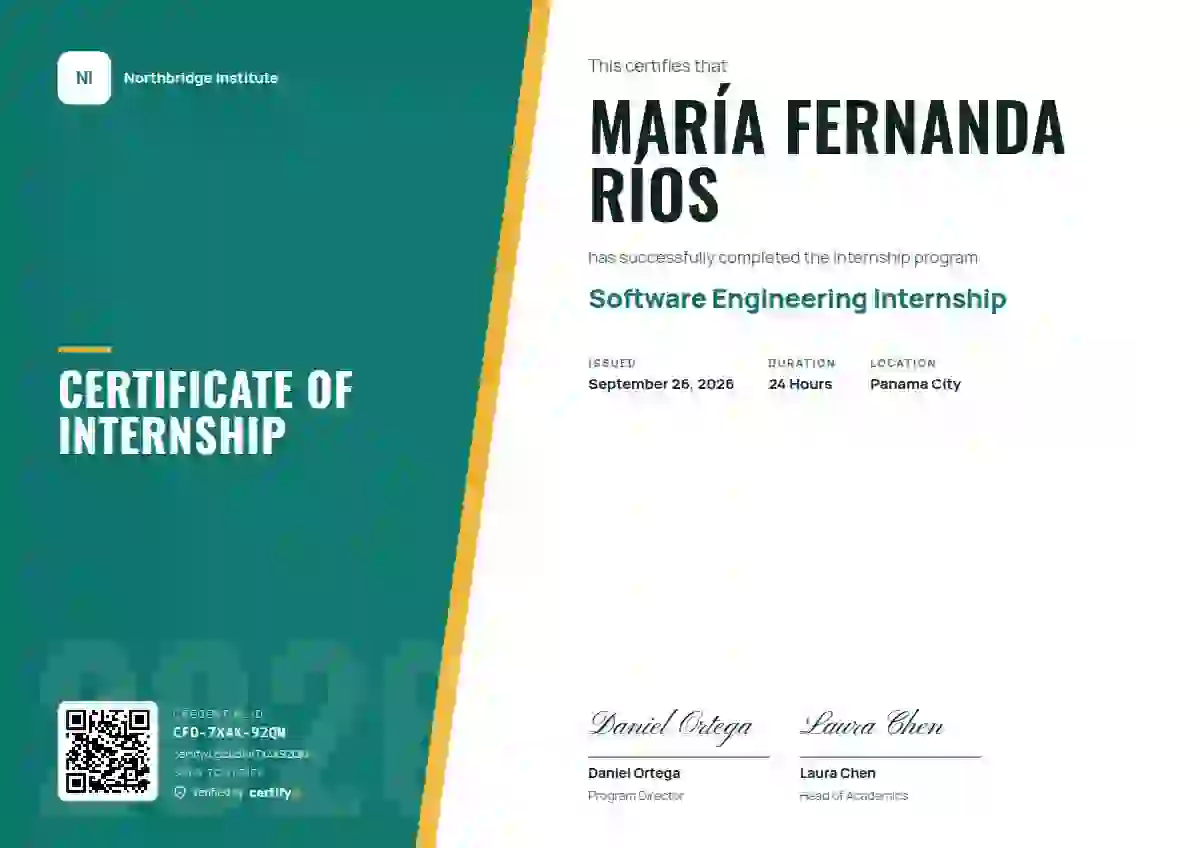Click the LOCATION label
The image size is (1200, 848).
(x=903, y=363)
